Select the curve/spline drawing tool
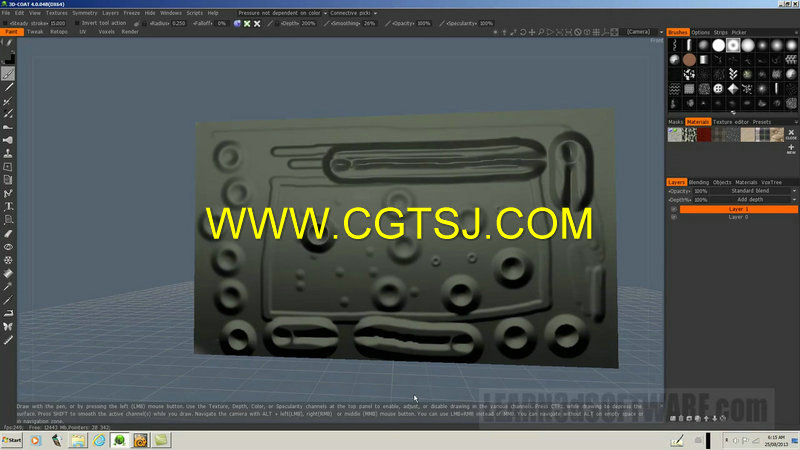Image resolution: width=800 pixels, height=450 pixels. tap(8, 193)
